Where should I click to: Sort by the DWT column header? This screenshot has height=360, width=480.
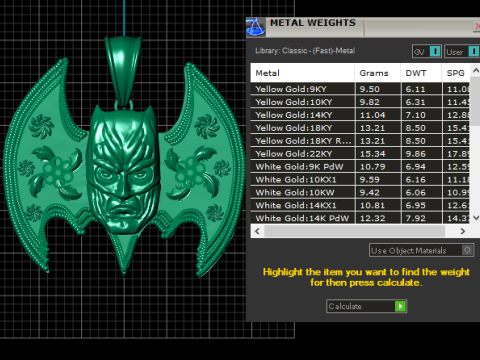[x=421, y=73]
